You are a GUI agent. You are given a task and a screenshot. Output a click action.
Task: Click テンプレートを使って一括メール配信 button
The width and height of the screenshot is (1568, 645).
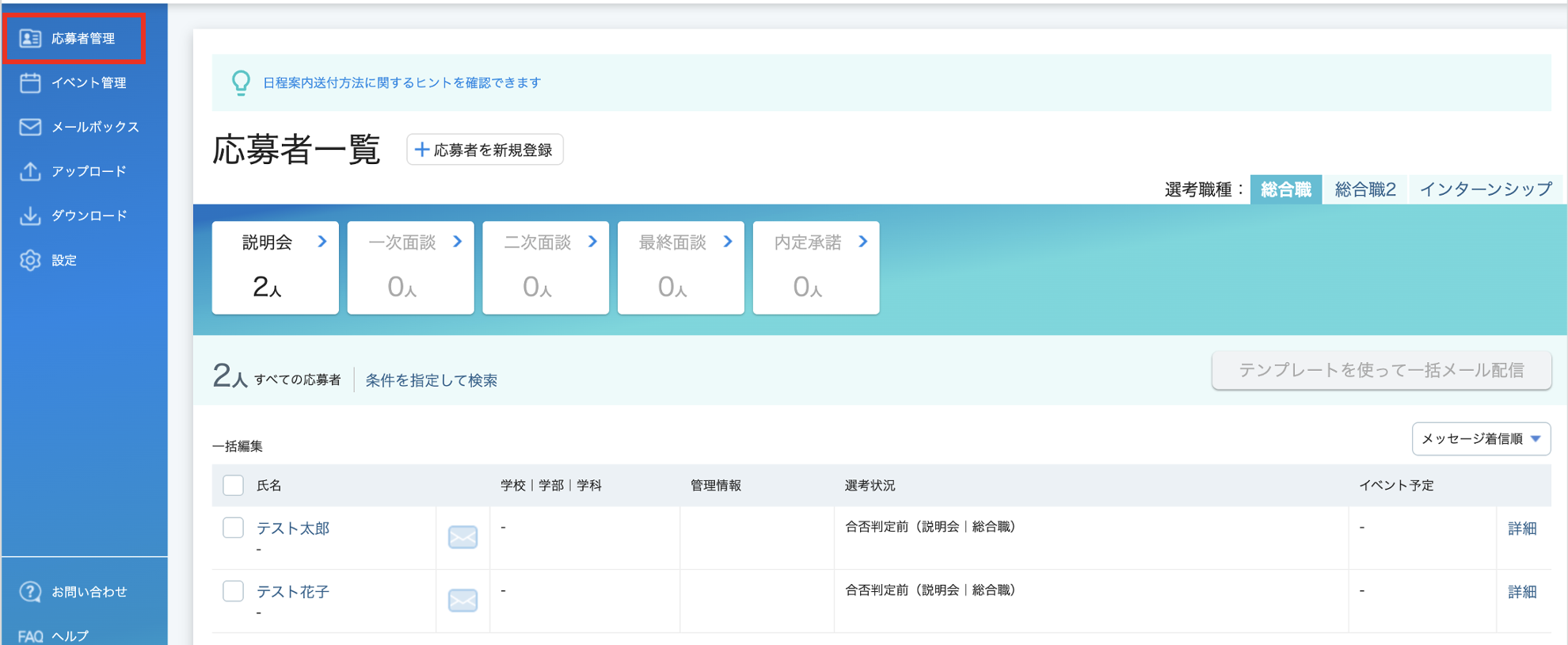click(x=1381, y=370)
